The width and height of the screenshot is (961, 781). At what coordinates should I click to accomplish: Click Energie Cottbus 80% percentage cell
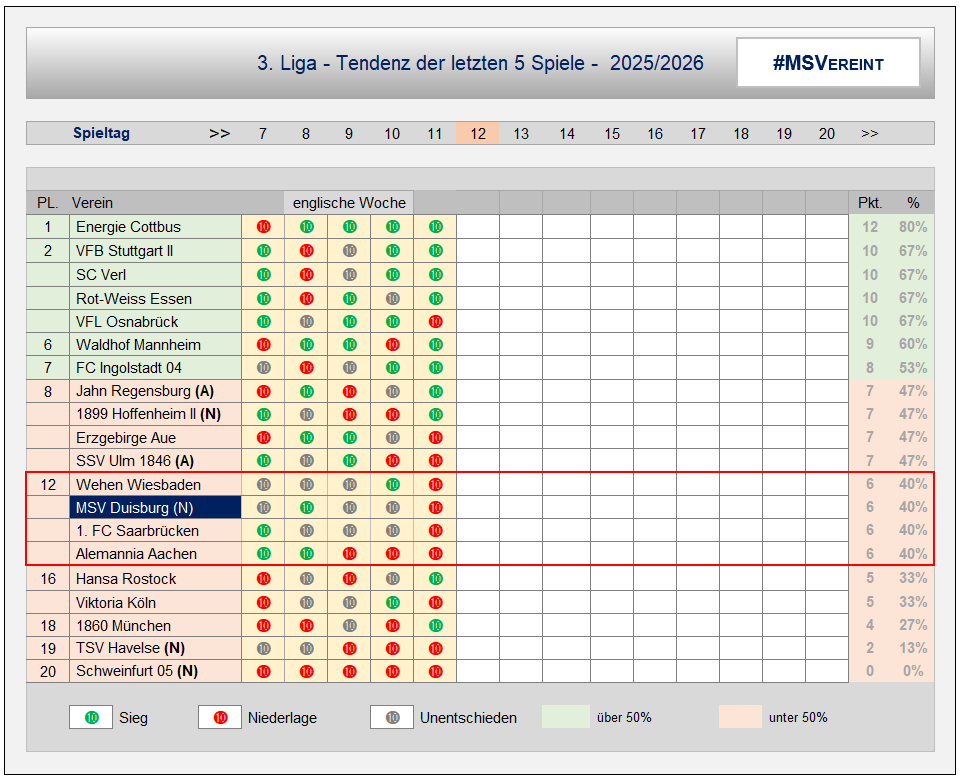point(912,227)
